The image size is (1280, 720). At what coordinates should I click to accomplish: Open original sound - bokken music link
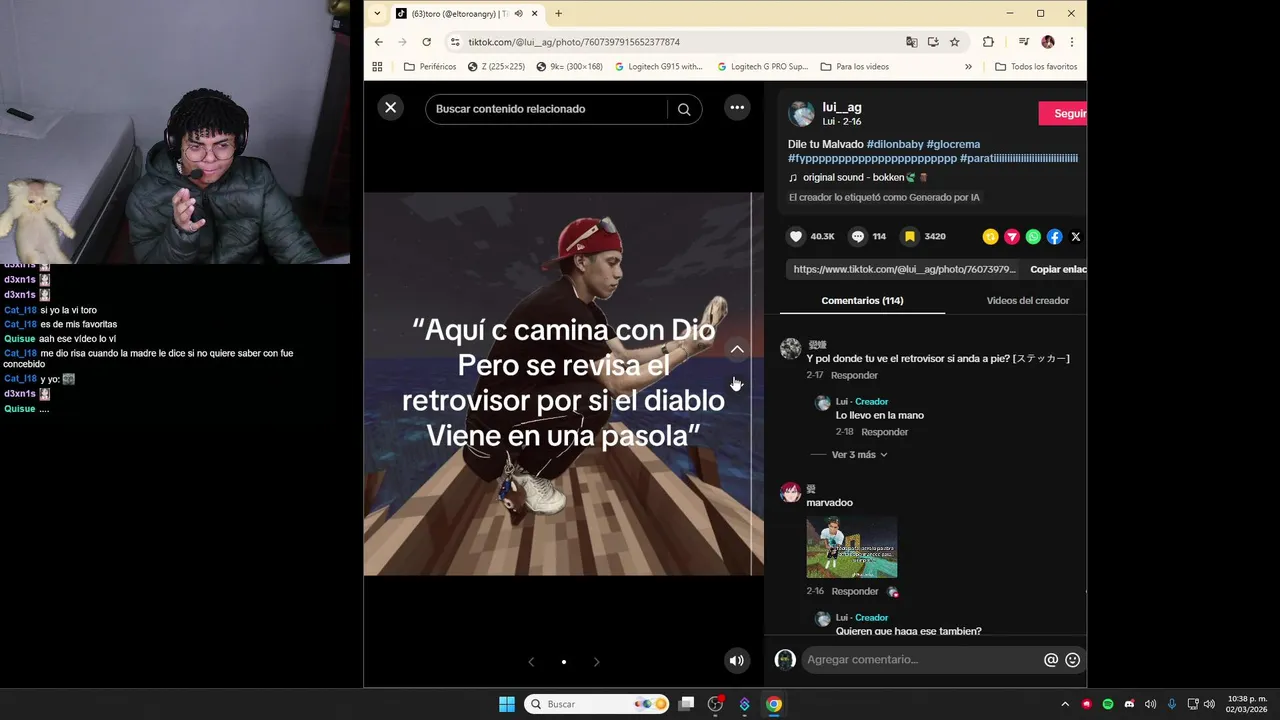(858, 178)
